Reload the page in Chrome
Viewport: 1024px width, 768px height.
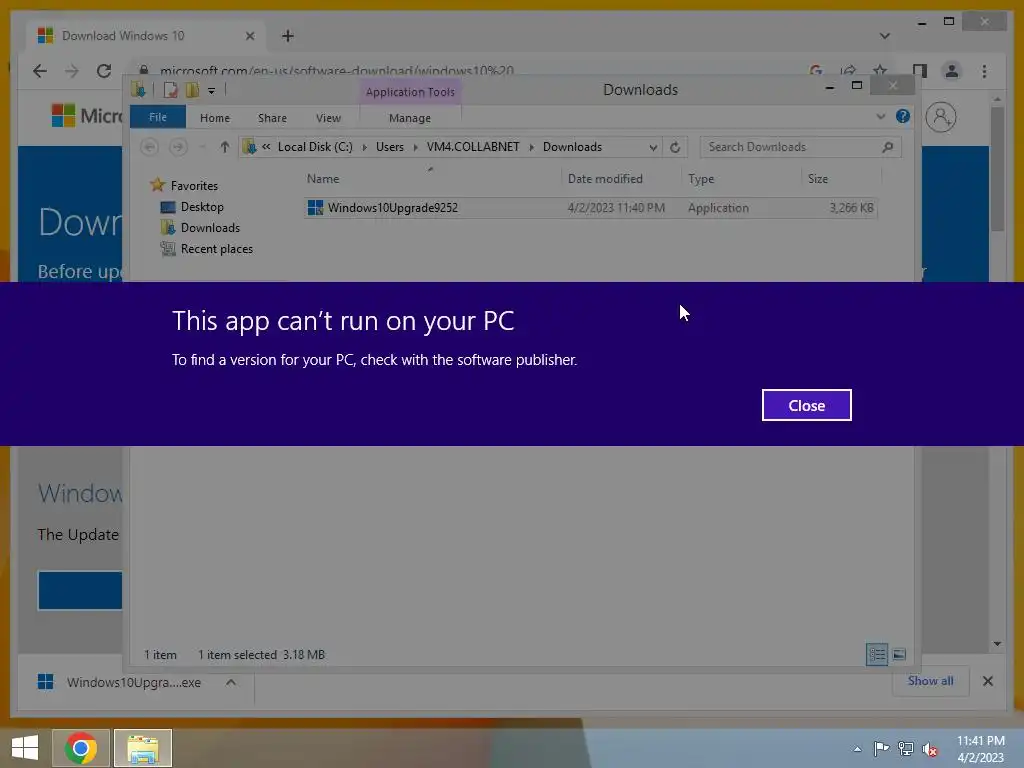tap(104, 71)
